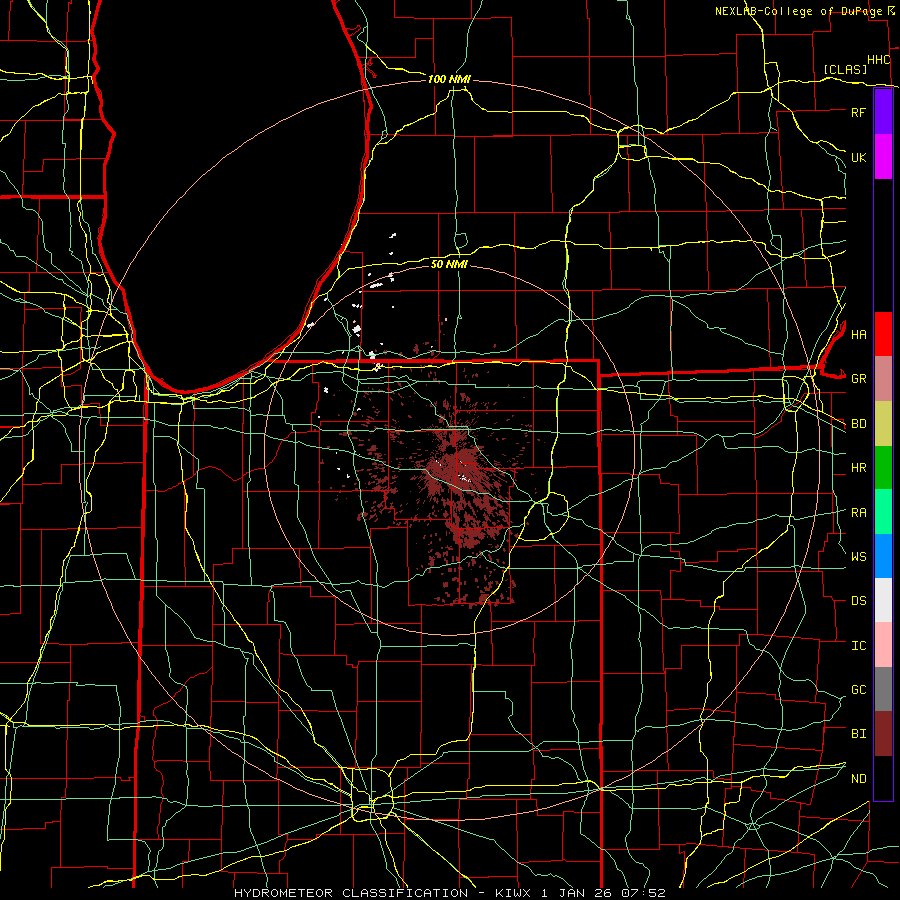Click the HR green legend swatch

pyautogui.click(x=883, y=467)
